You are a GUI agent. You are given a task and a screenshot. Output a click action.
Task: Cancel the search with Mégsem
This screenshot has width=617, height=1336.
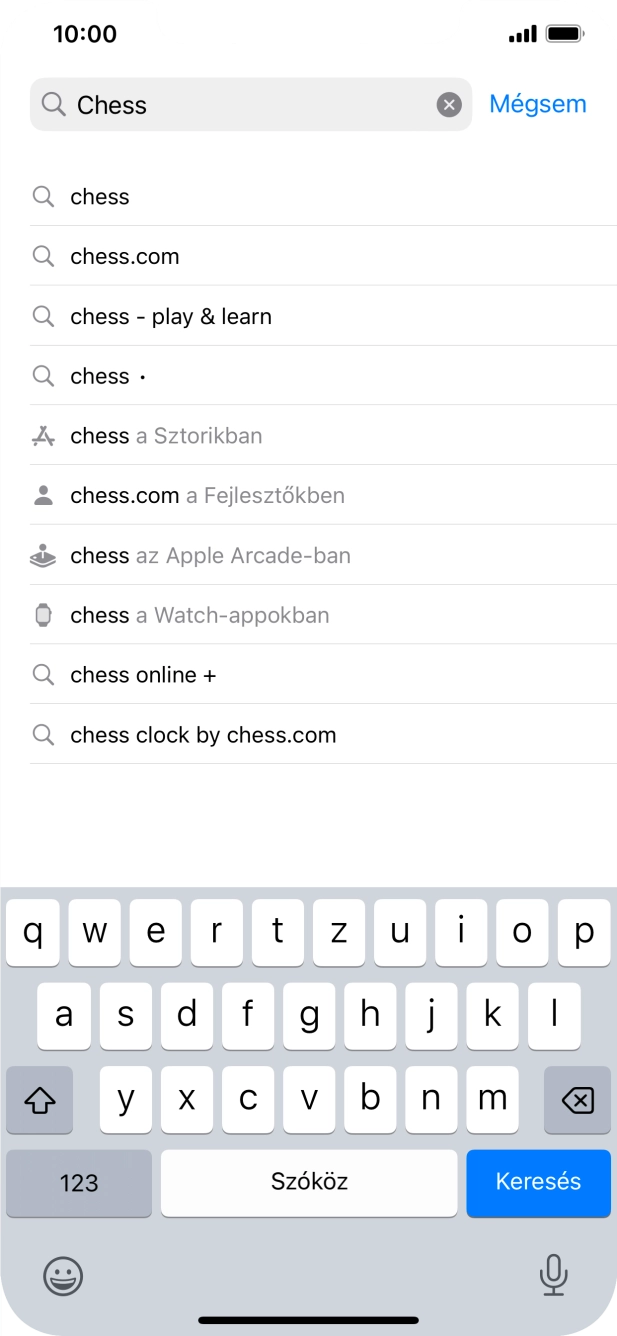coord(538,103)
